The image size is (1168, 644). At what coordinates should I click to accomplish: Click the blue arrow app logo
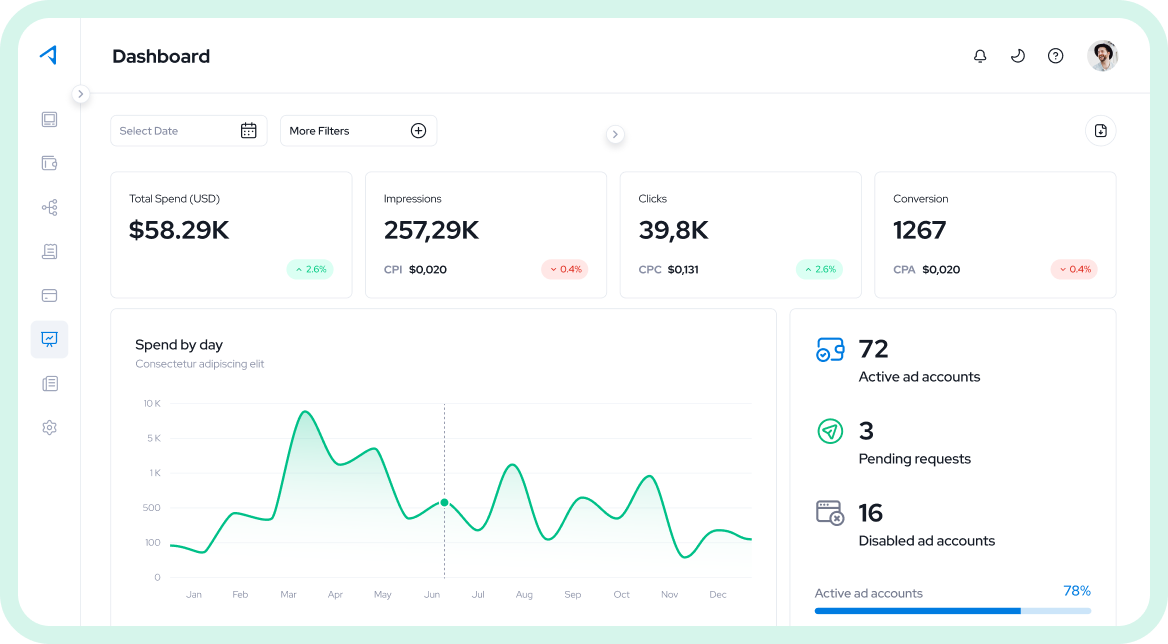48,55
